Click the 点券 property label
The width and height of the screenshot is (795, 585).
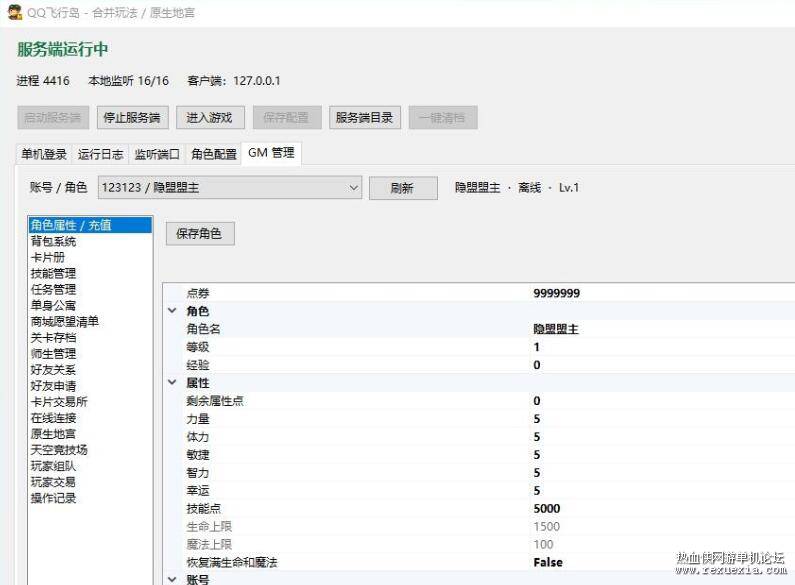pos(198,293)
